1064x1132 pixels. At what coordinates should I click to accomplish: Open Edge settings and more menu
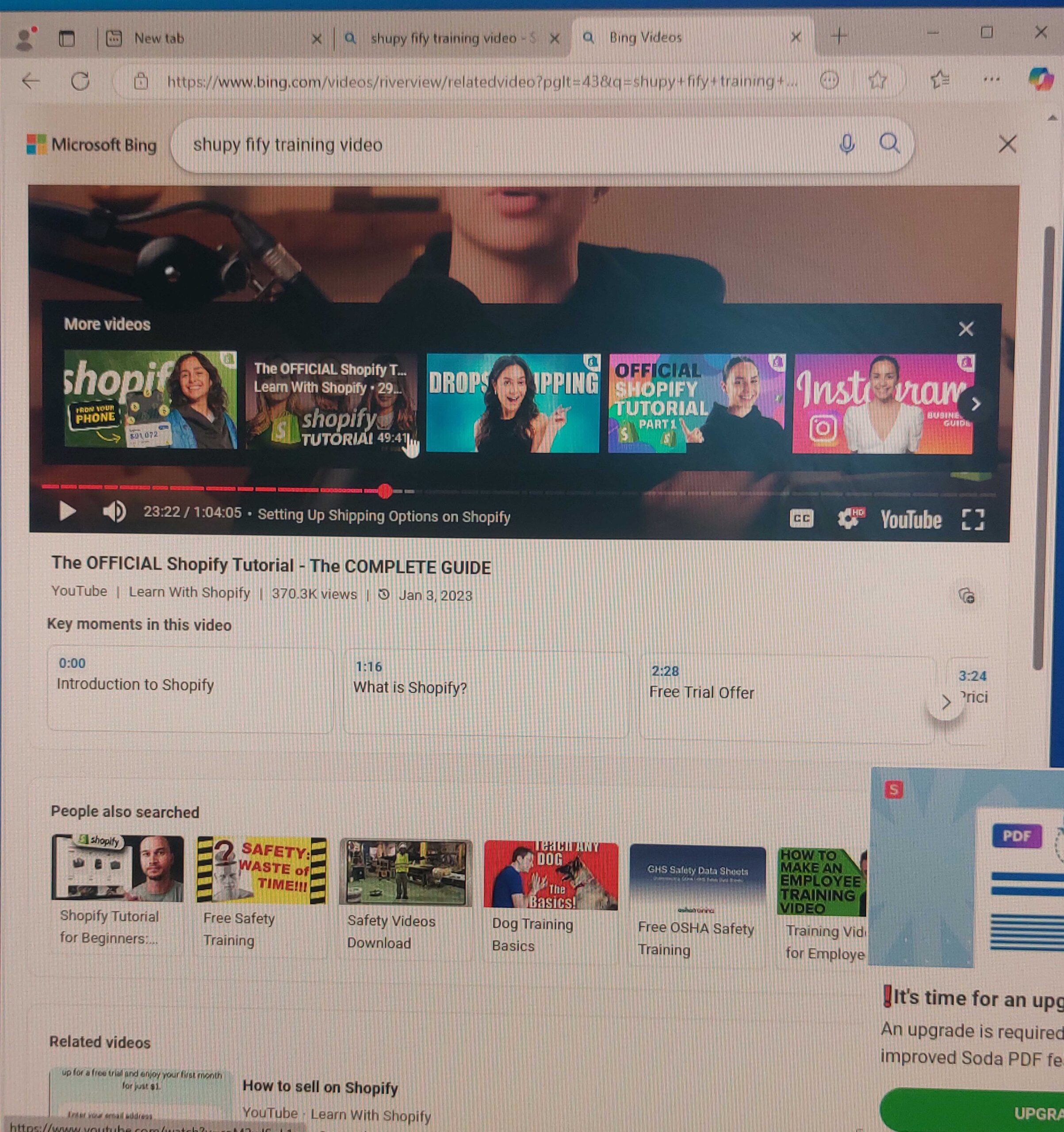click(991, 79)
